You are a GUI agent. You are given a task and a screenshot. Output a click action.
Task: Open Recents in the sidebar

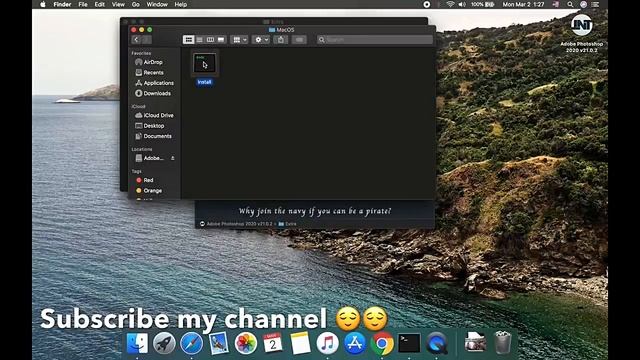click(x=154, y=73)
